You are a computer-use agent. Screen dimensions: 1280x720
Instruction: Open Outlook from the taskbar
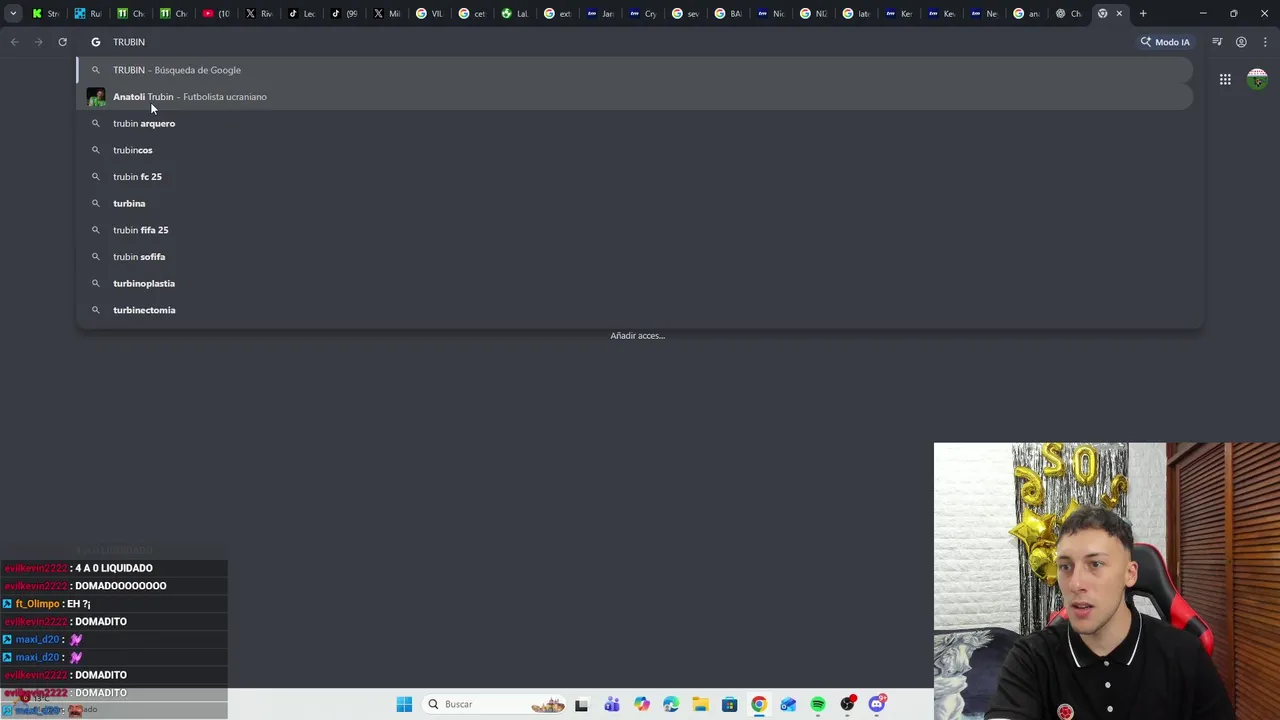tap(788, 704)
